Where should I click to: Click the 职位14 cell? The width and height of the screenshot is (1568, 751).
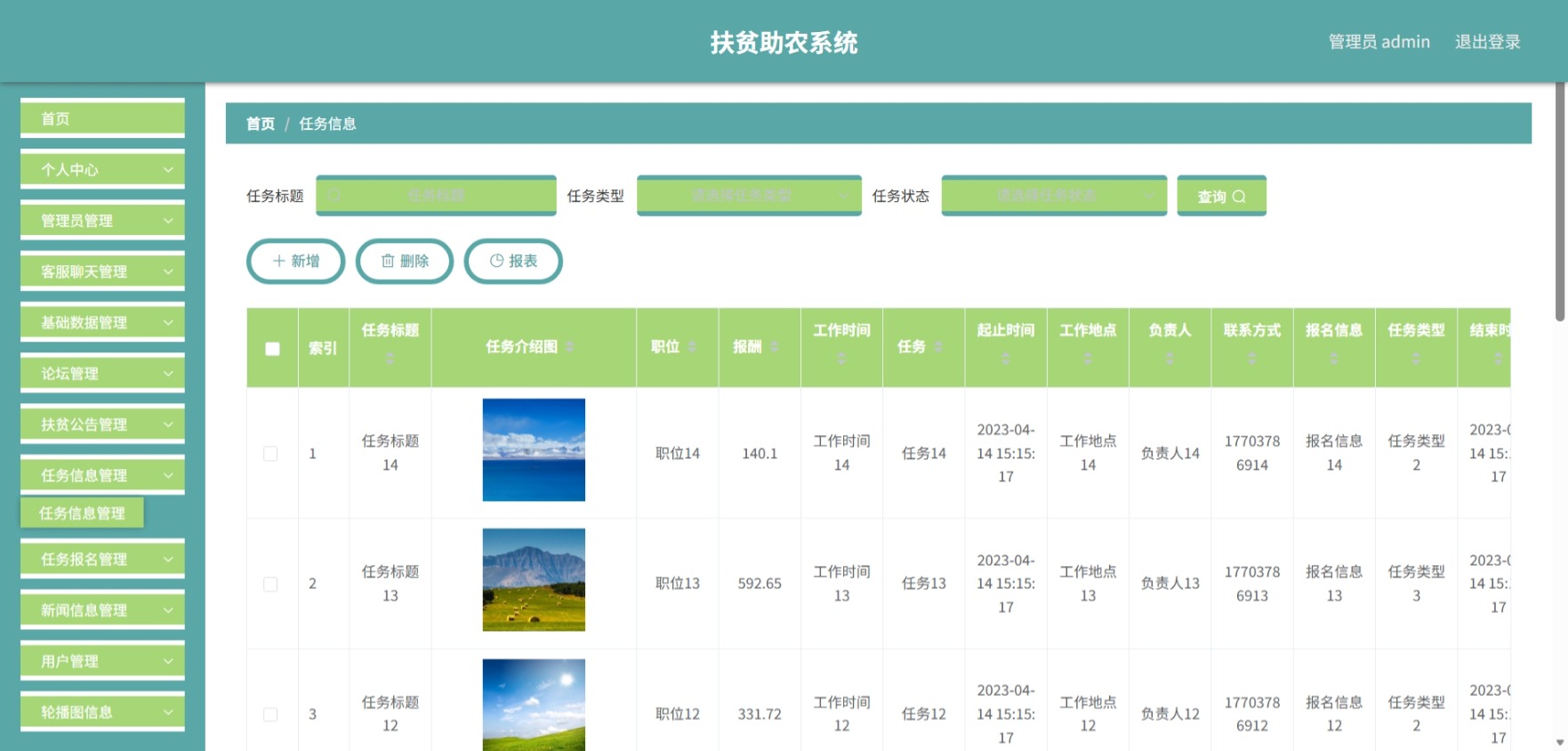[678, 454]
